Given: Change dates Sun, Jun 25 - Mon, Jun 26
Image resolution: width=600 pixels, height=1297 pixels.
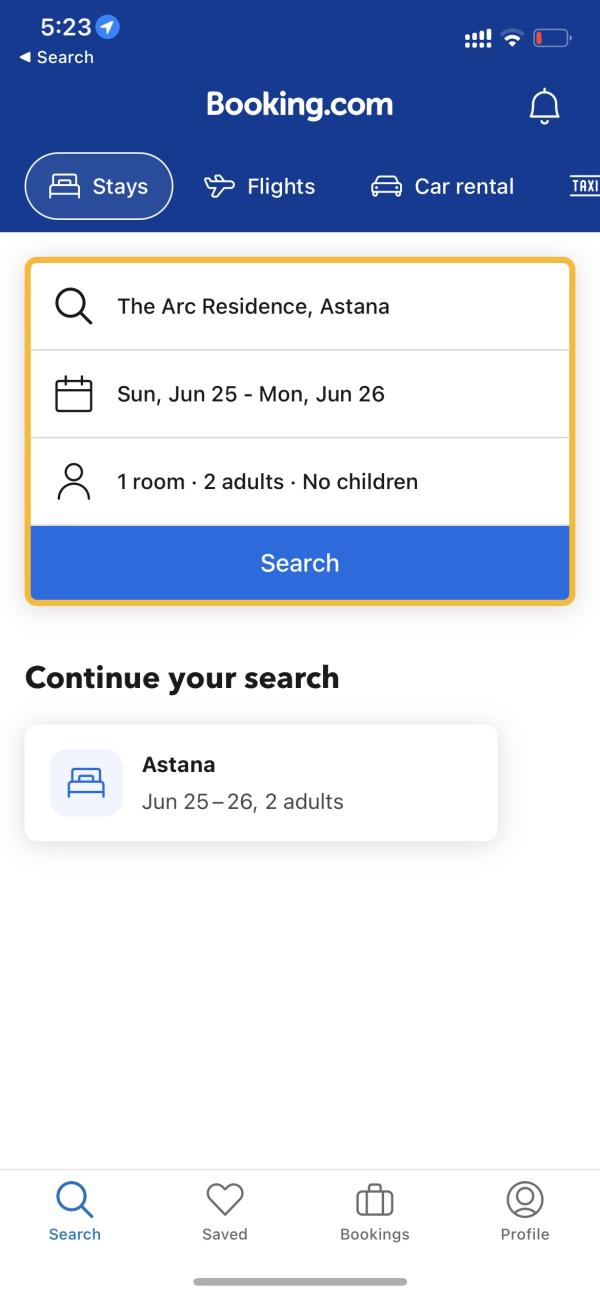Looking at the screenshot, I should 300,394.
